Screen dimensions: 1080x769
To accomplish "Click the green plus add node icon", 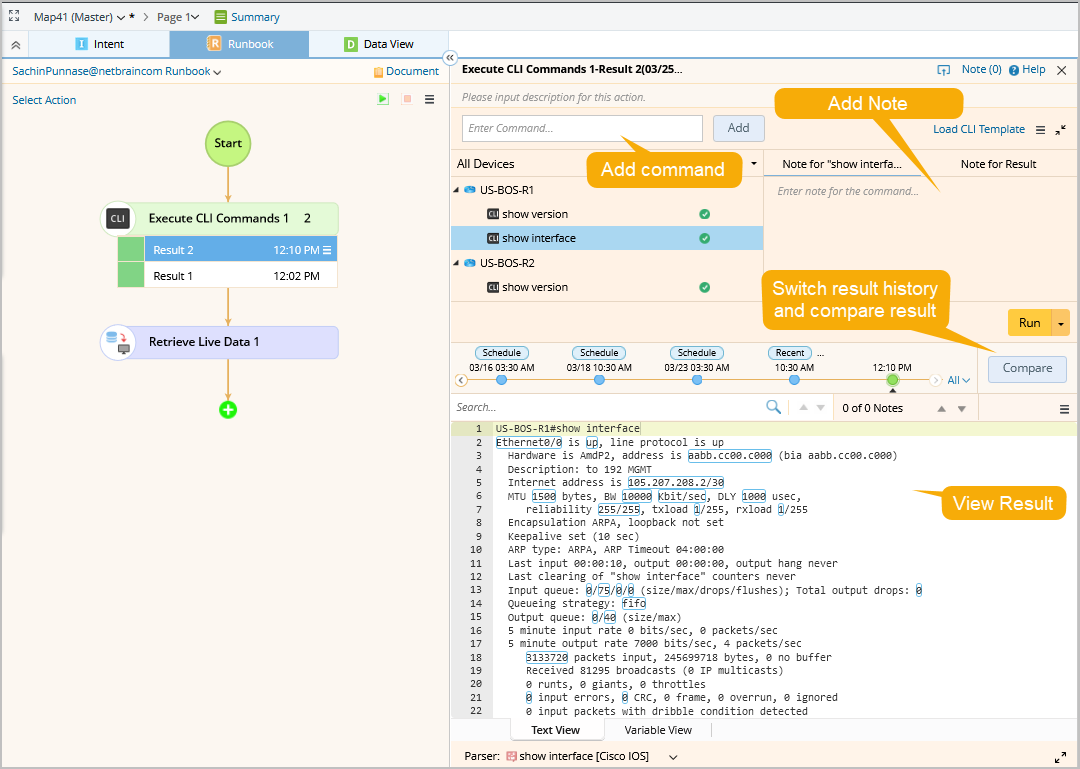I will [x=228, y=409].
